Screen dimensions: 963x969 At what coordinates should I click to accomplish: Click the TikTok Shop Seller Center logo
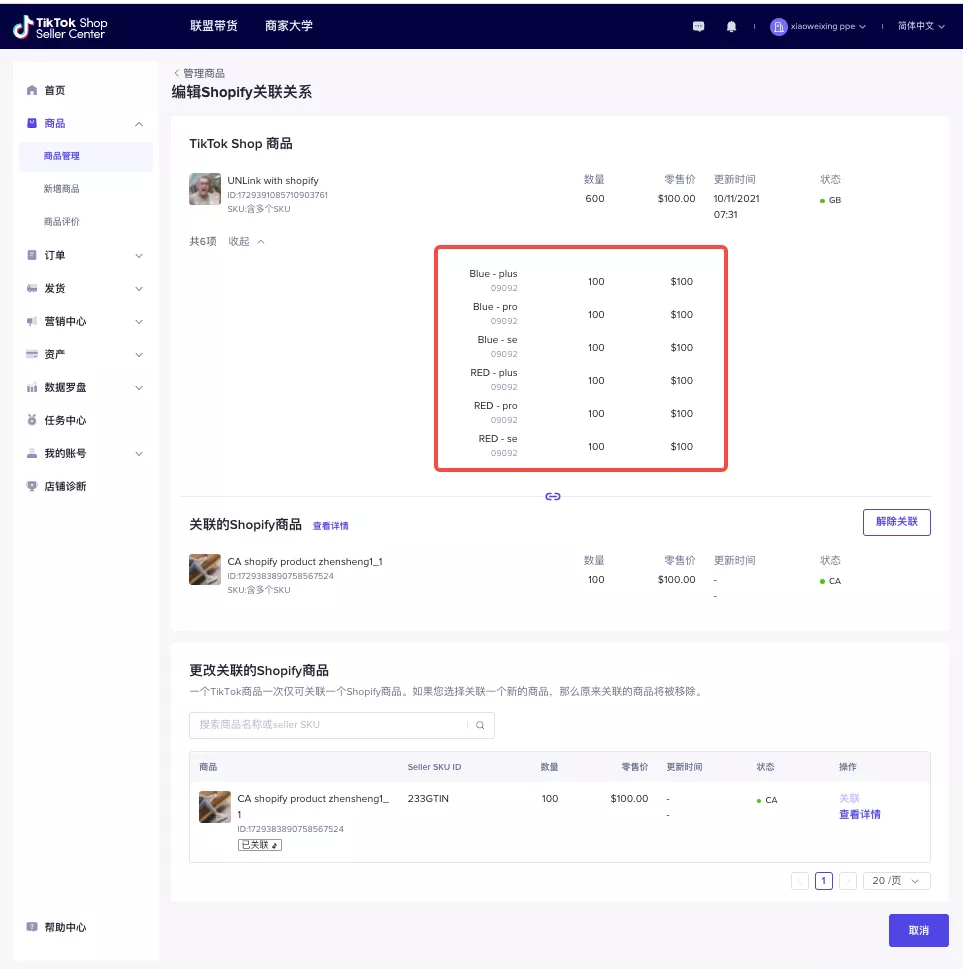60,27
